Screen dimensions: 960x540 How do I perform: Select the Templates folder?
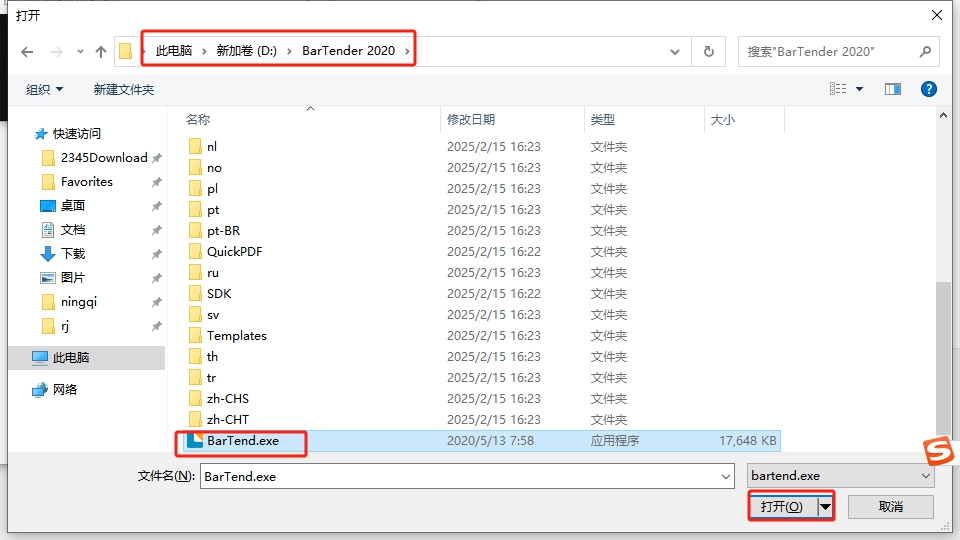point(236,336)
